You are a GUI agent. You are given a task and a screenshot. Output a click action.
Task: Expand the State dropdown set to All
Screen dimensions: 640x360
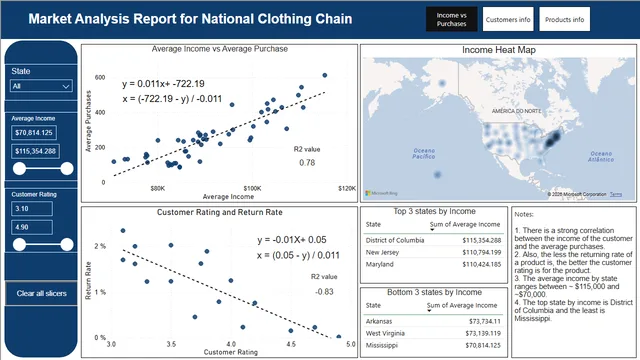pos(41,86)
